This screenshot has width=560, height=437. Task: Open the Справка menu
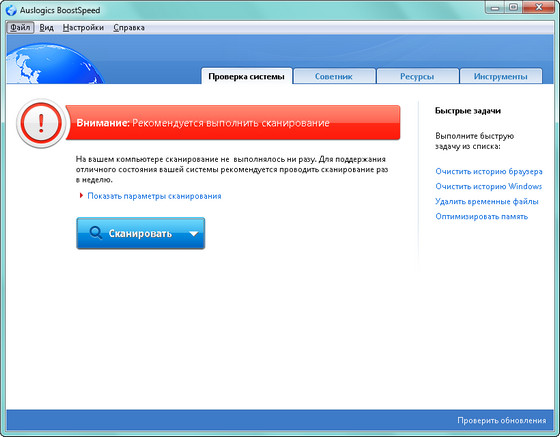pos(129,27)
